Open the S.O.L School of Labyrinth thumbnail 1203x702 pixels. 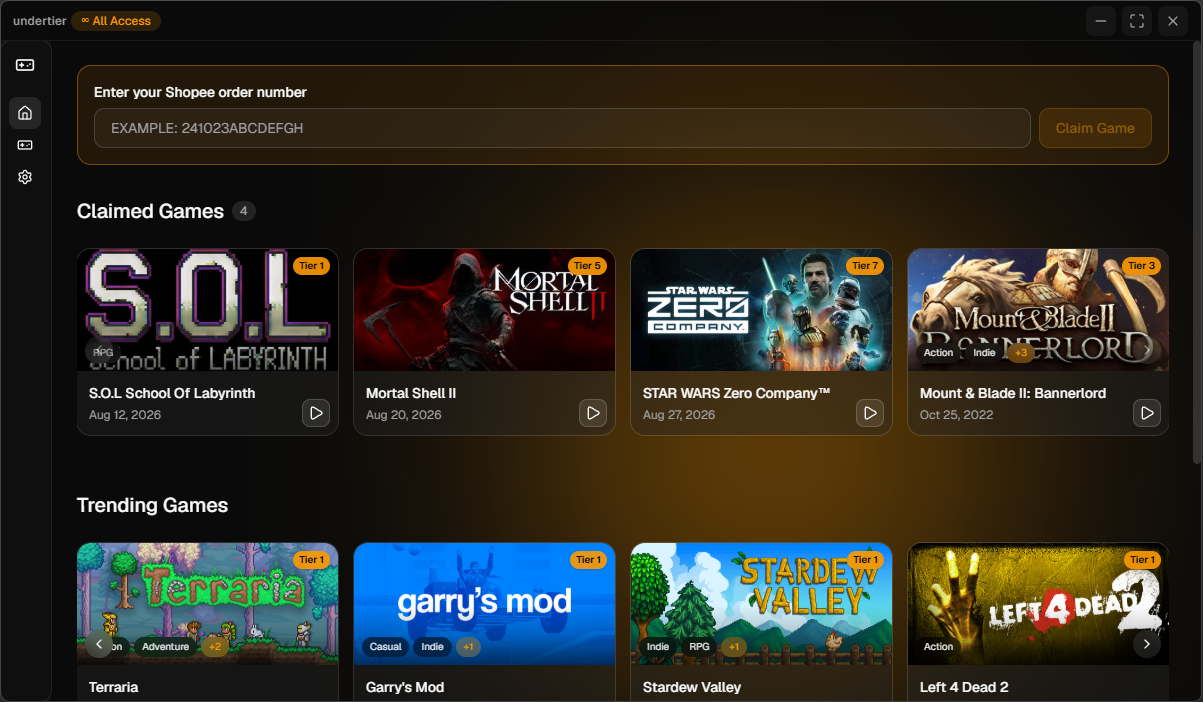208,310
